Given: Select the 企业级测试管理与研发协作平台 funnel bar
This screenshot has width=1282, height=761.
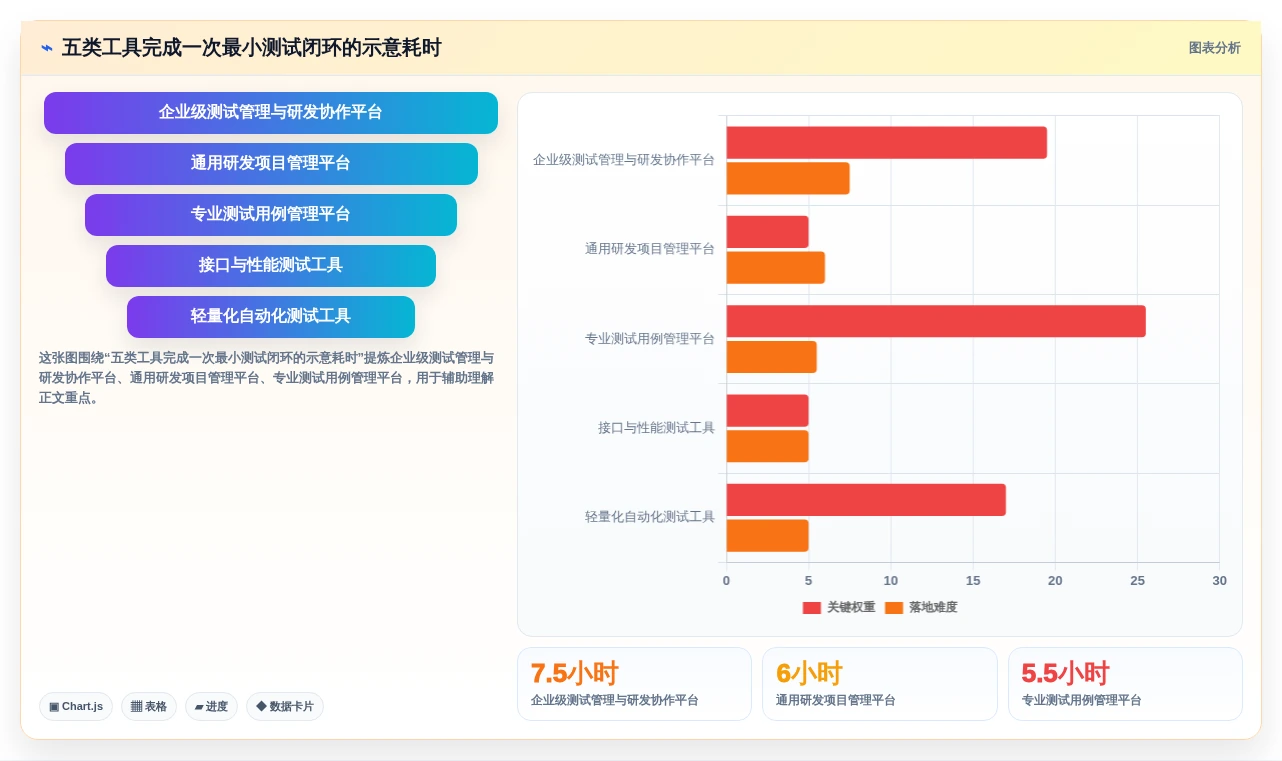Looking at the screenshot, I should [x=271, y=113].
